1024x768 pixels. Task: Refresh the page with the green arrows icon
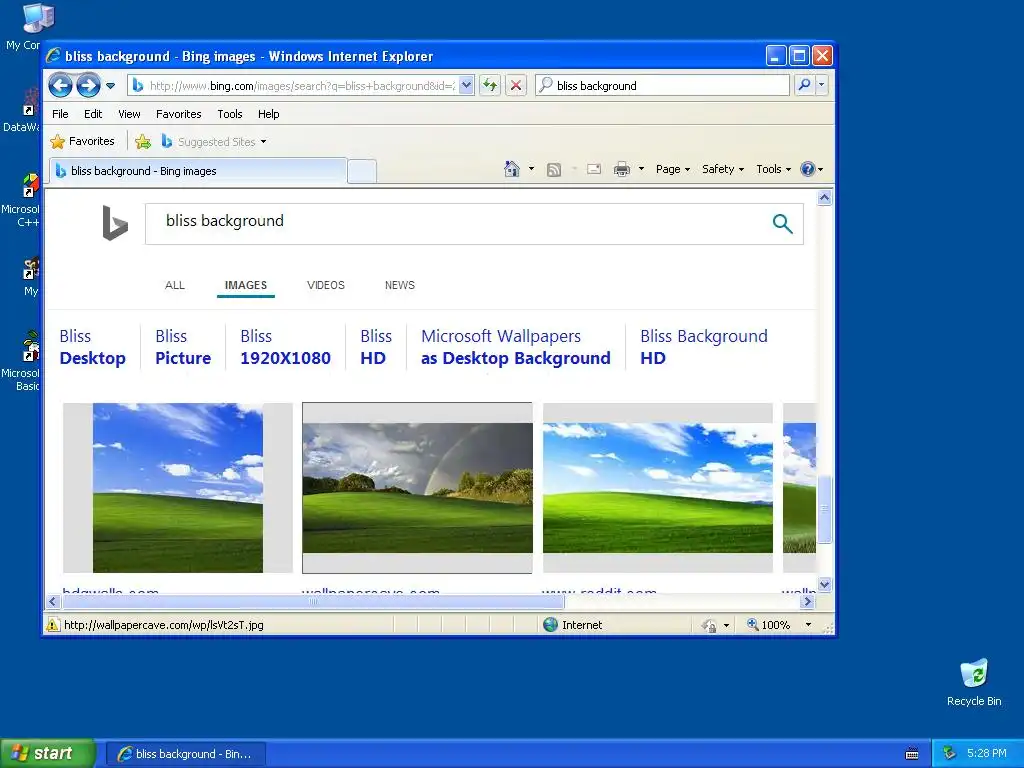(x=490, y=86)
